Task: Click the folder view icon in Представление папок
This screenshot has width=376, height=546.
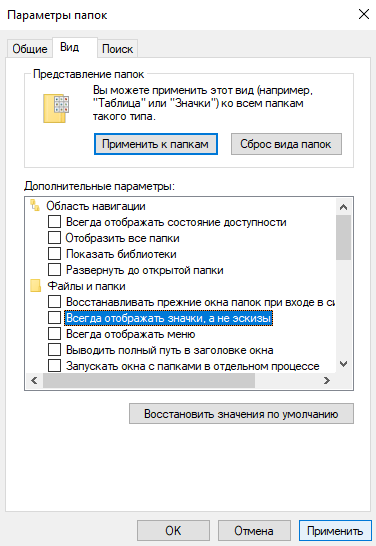Action: click(x=56, y=108)
